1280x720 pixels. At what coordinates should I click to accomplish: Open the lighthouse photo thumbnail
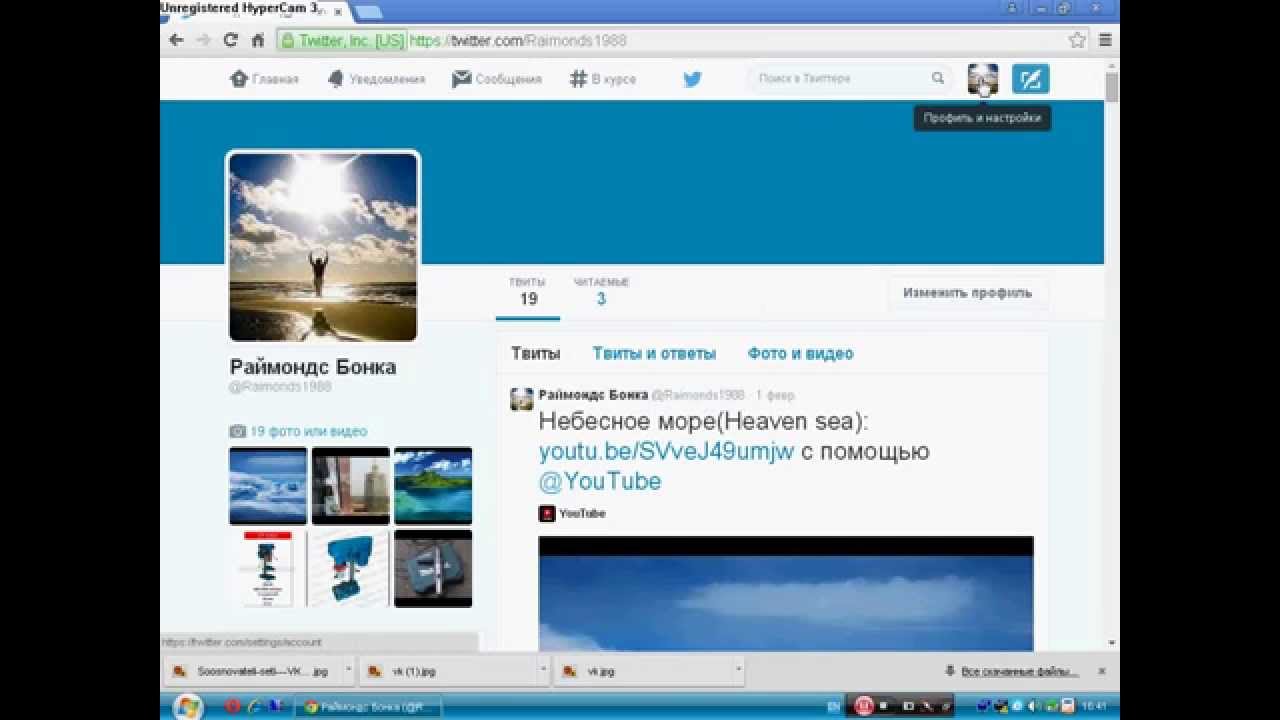coord(351,486)
